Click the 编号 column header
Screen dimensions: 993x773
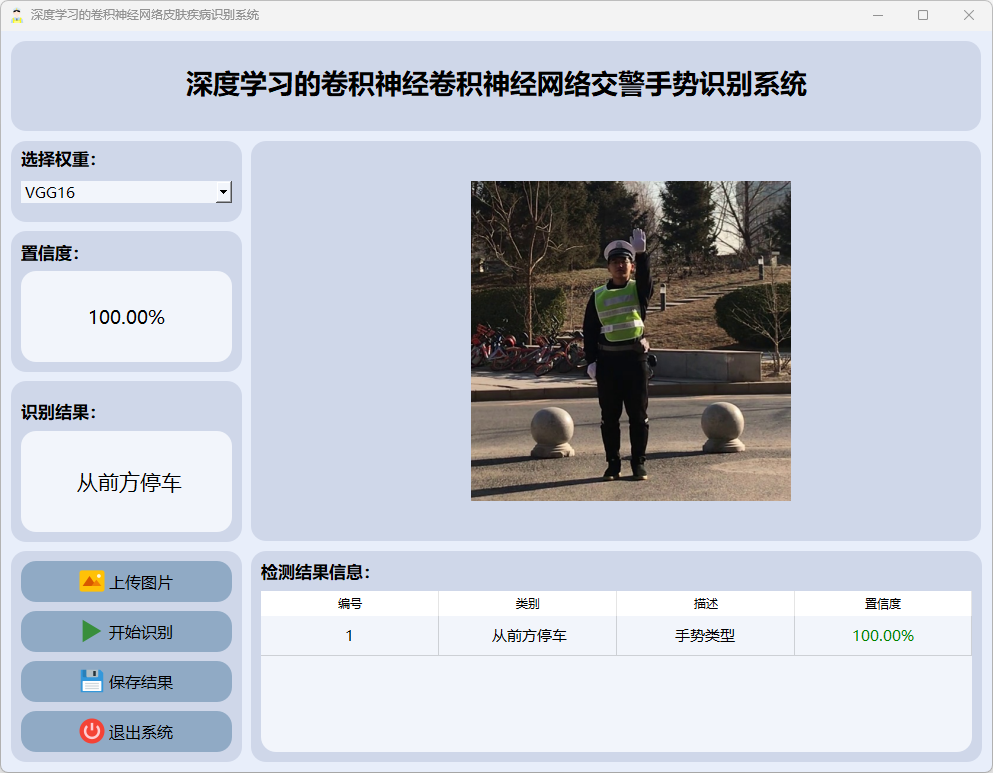[350, 603]
